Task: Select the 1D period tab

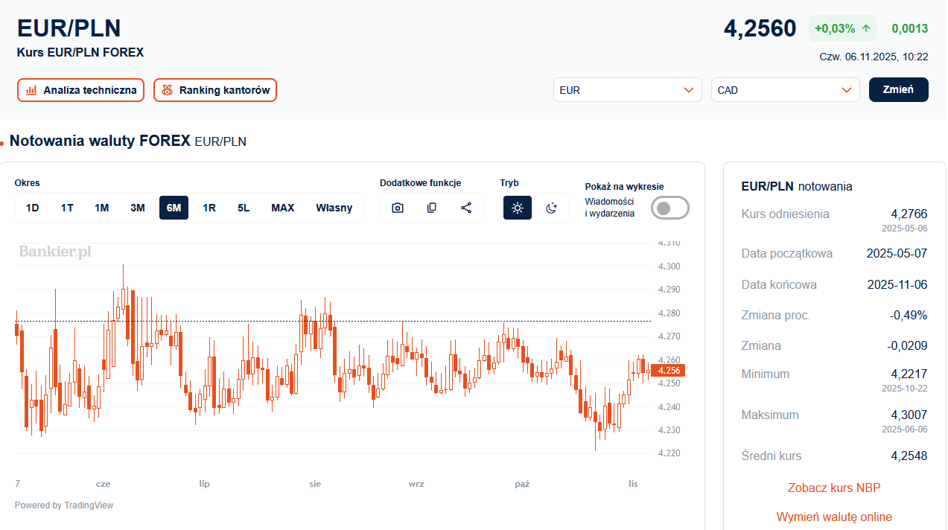Action: [x=32, y=208]
